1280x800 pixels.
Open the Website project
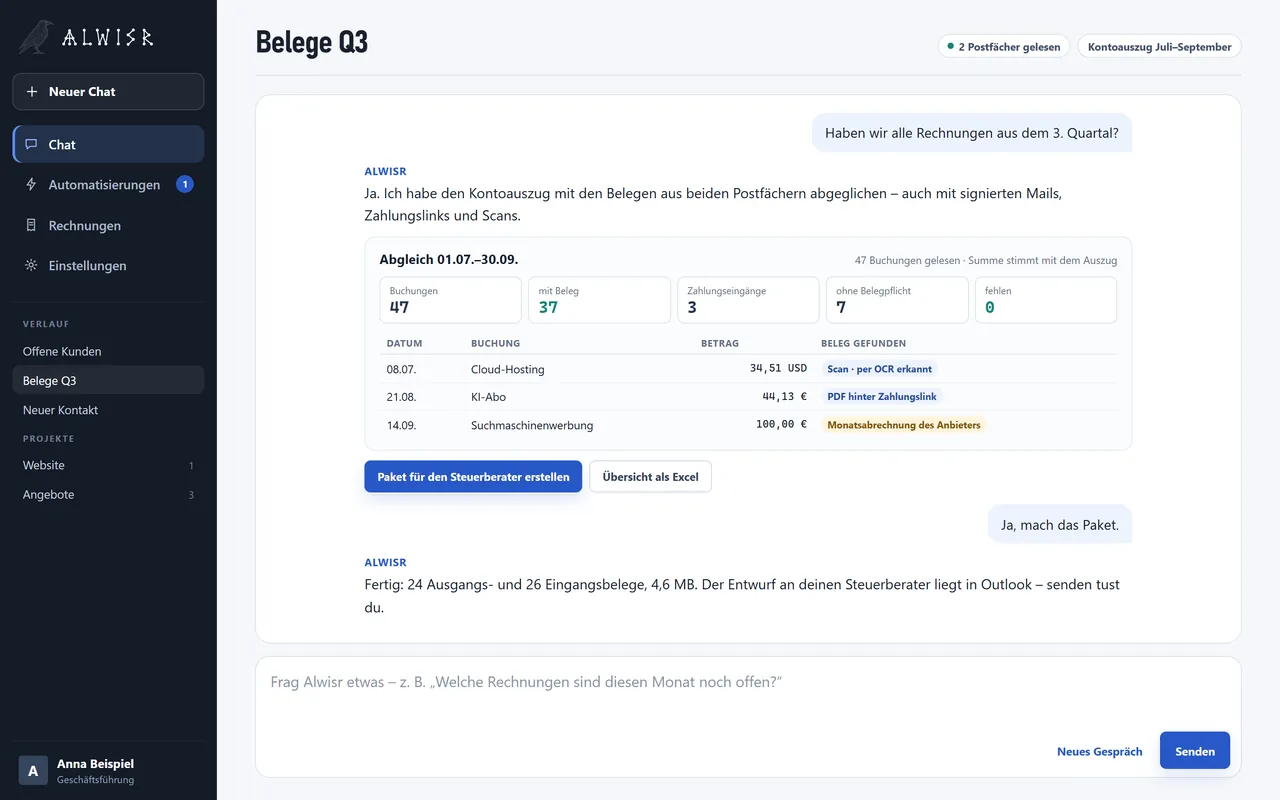coord(108,465)
